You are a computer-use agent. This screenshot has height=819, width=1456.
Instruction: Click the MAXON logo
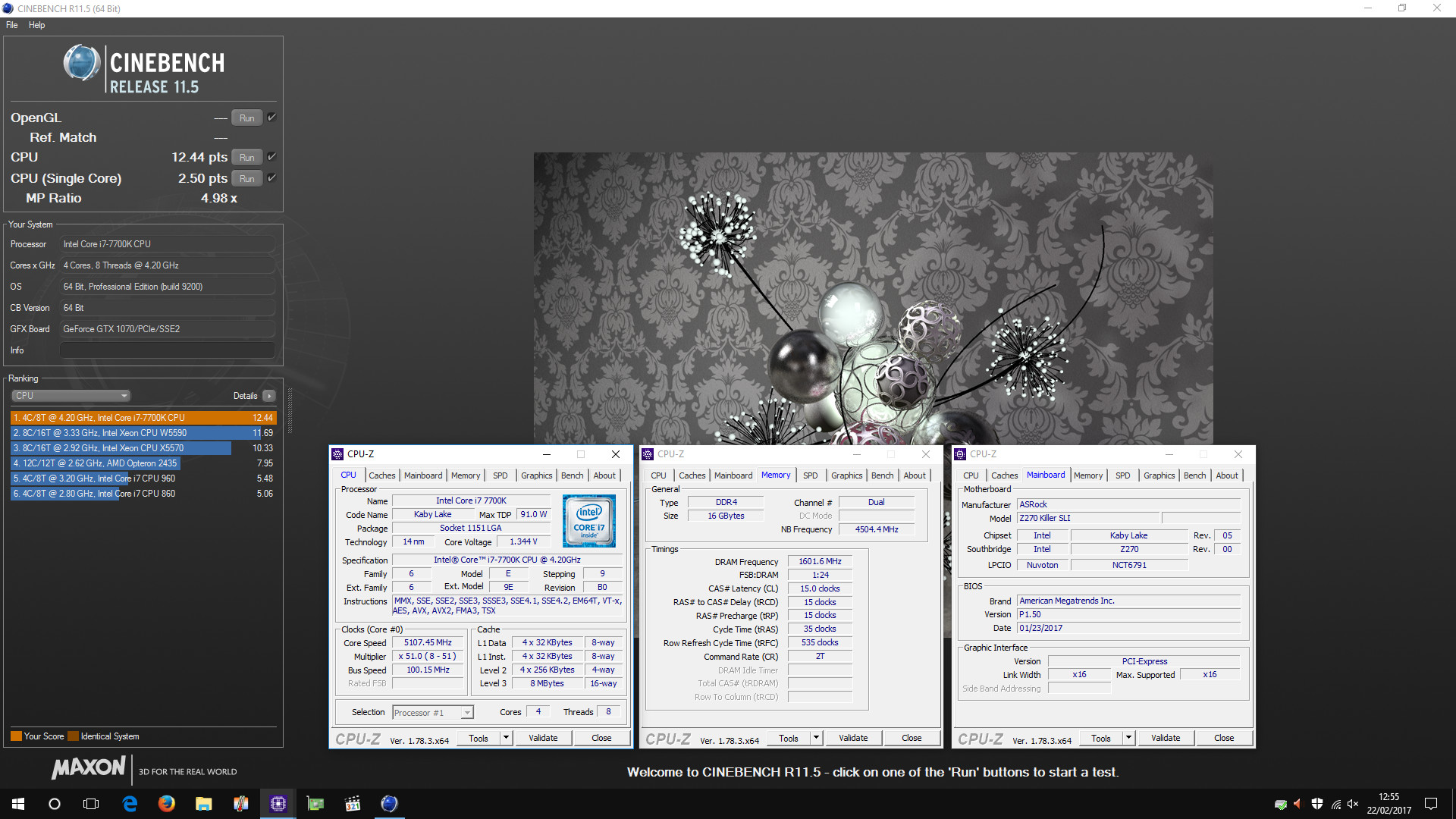click(89, 768)
